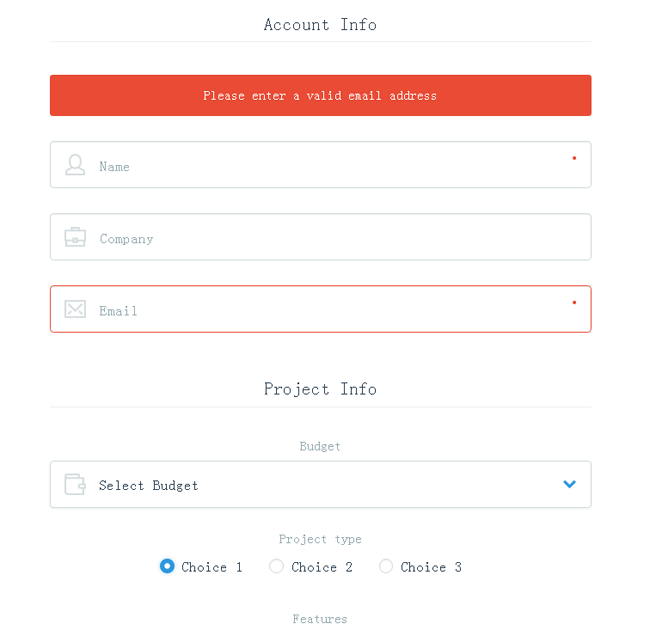The width and height of the screenshot is (650, 630).
Task: Click the red required dot on Email field
Action: (x=574, y=302)
